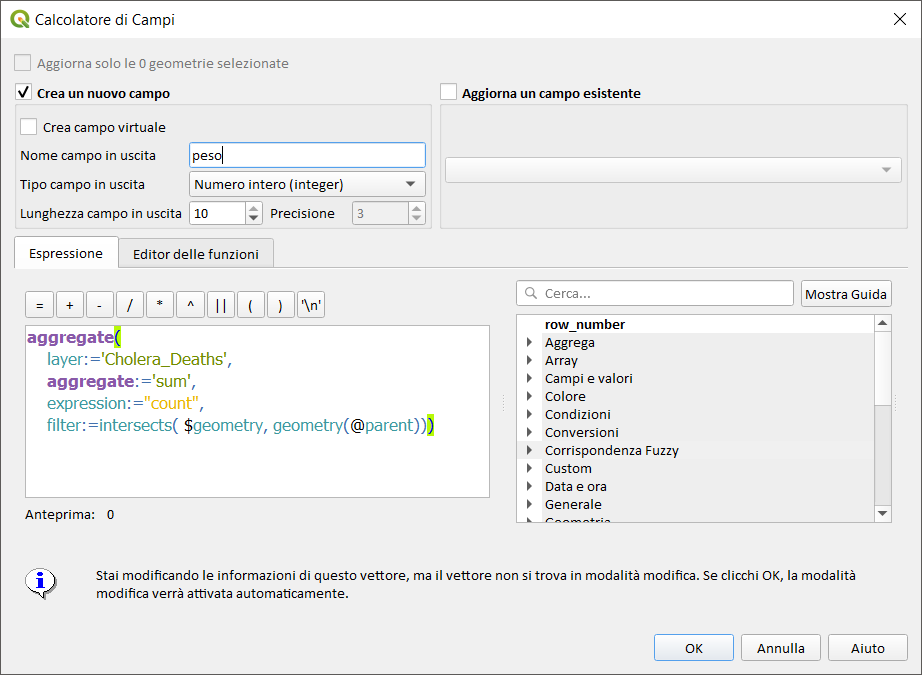This screenshot has width=922, height=675.
Task: Insert the division operator
Action: (130, 305)
